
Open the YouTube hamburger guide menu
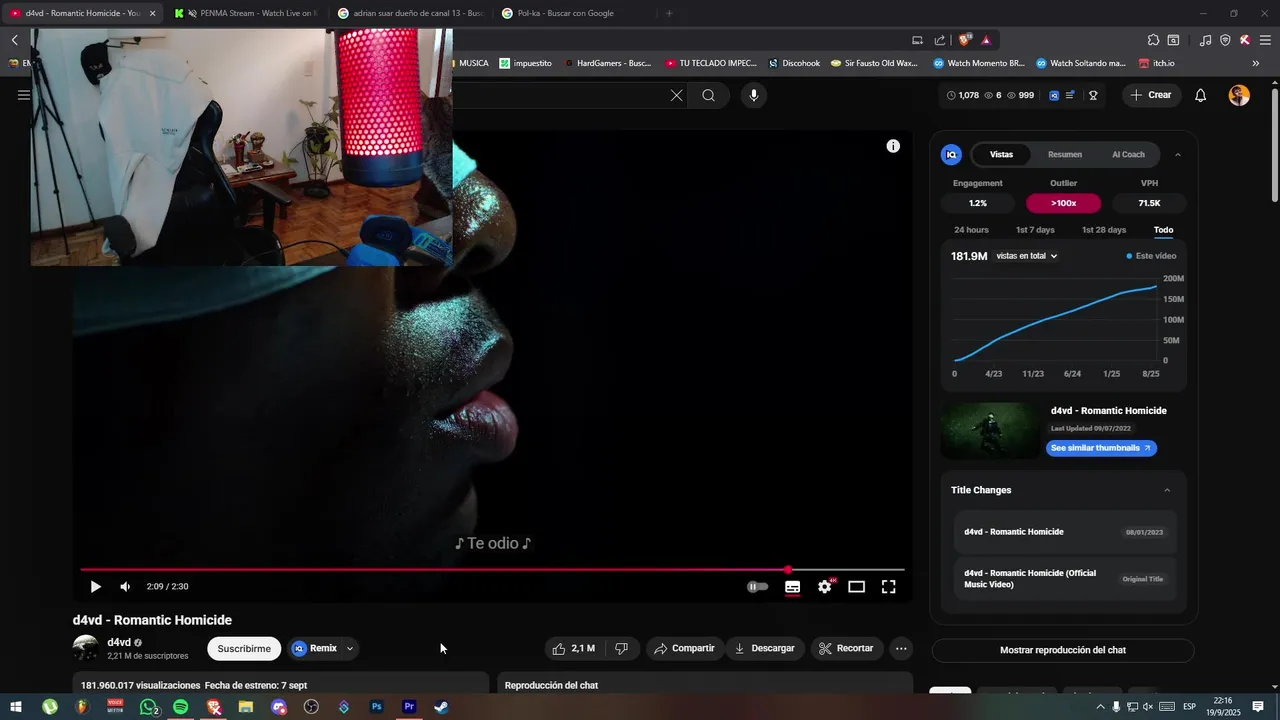tap(23, 95)
